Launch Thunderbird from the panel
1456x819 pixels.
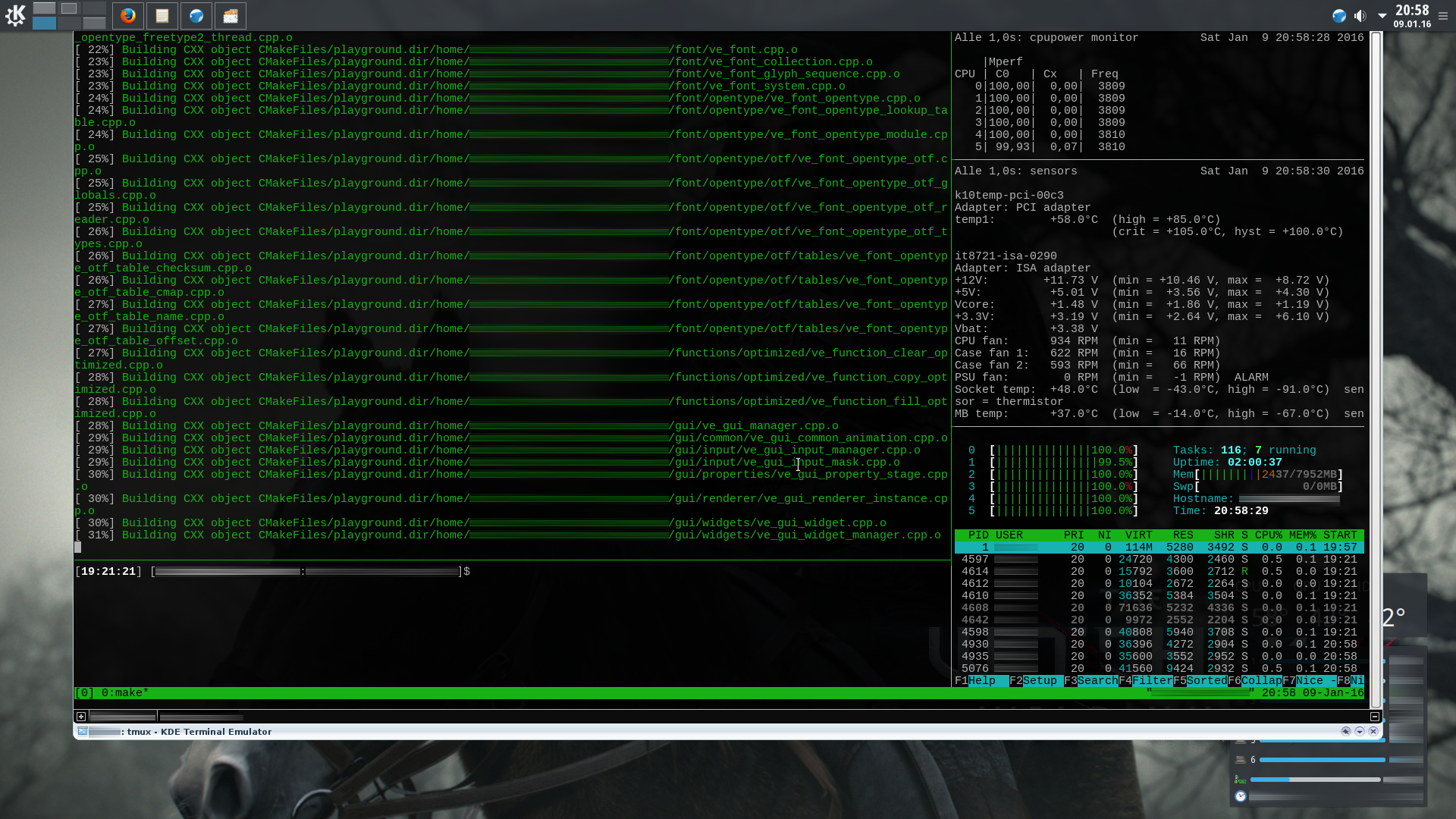tap(196, 15)
